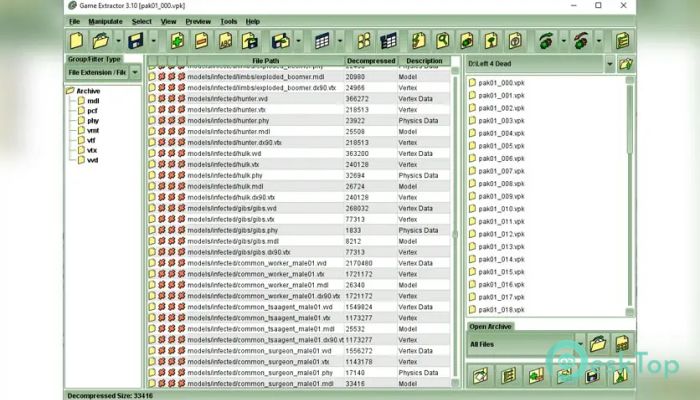
Task: Expand the Extract toolbar dropdown arrow
Action: [x=298, y=41]
